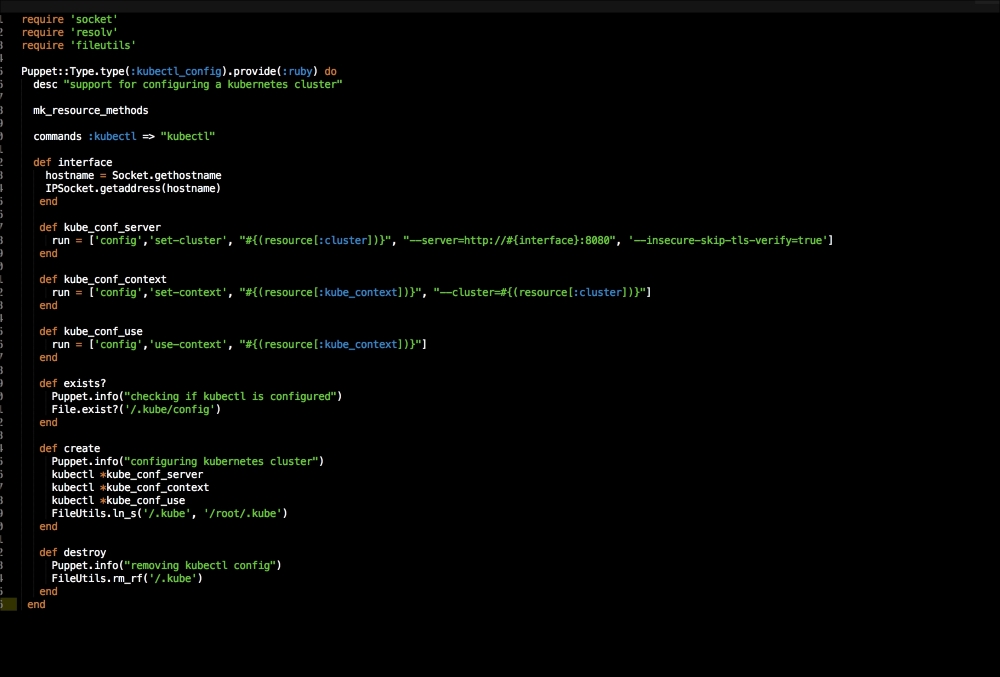Image resolution: width=1000 pixels, height=677 pixels.
Task: Click the desc string about kubernetes cluster support
Action: pos(203,84)
